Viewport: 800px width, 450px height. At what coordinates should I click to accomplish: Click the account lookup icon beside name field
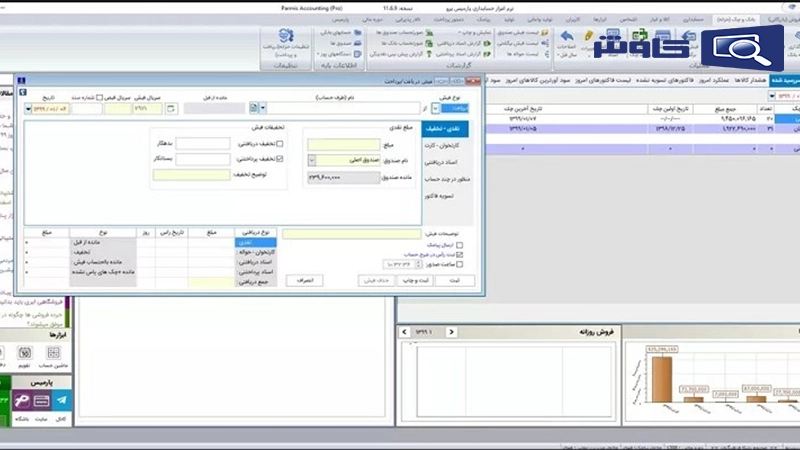(254, 108)
